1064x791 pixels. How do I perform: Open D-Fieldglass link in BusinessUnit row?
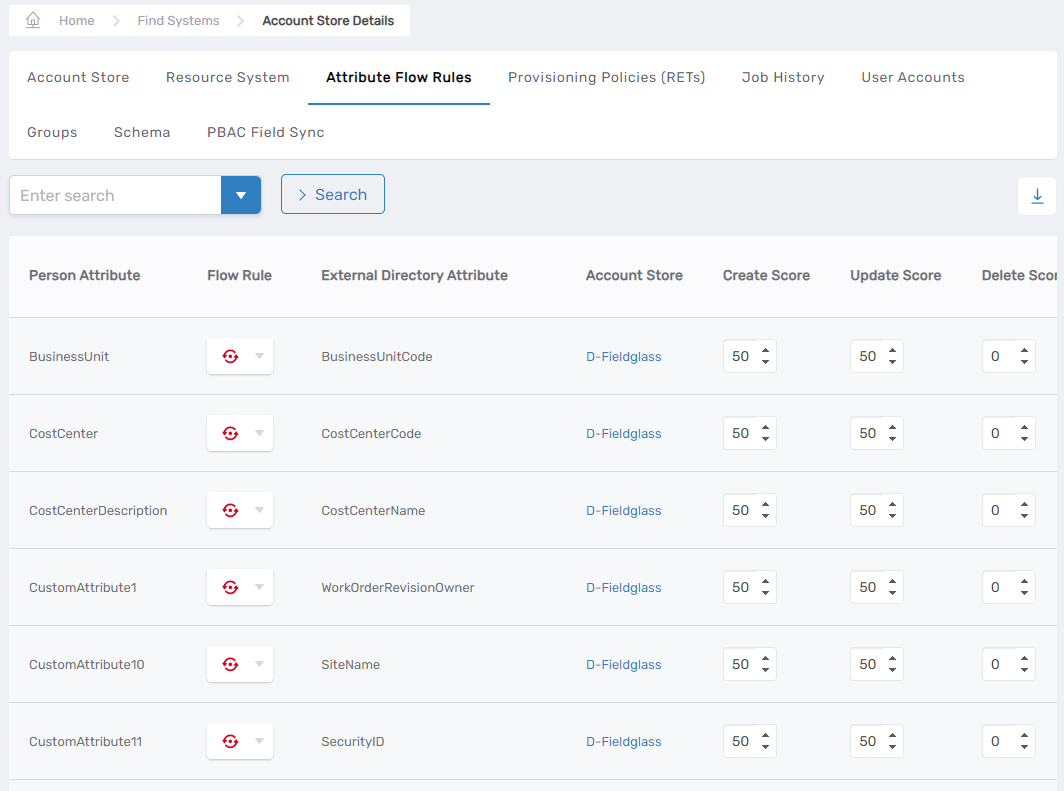623,356
